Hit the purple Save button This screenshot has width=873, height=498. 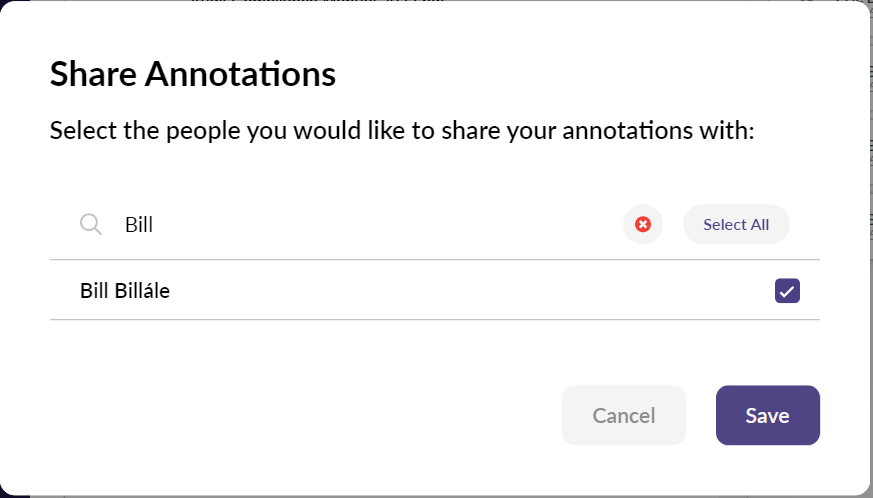[x=768, y=415]
